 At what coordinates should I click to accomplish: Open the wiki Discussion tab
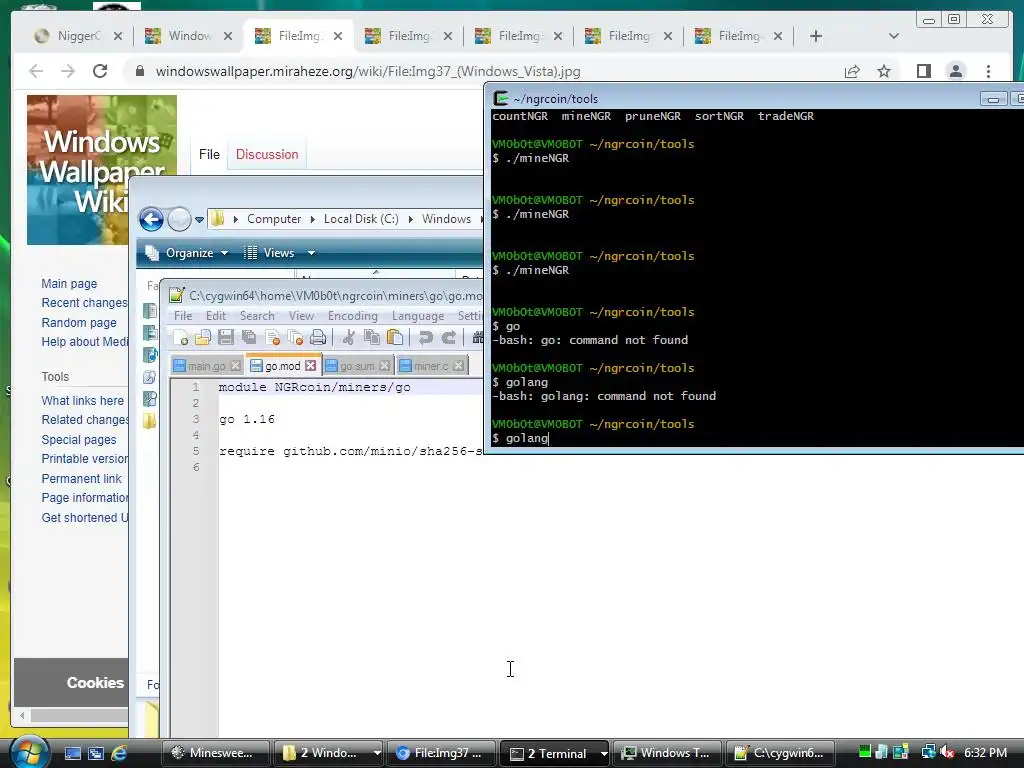pos(266,154)
